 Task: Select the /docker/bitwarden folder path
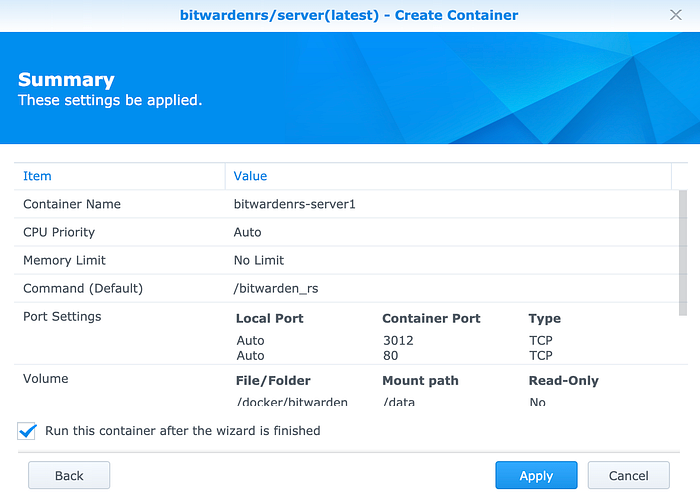pos(292,402)
